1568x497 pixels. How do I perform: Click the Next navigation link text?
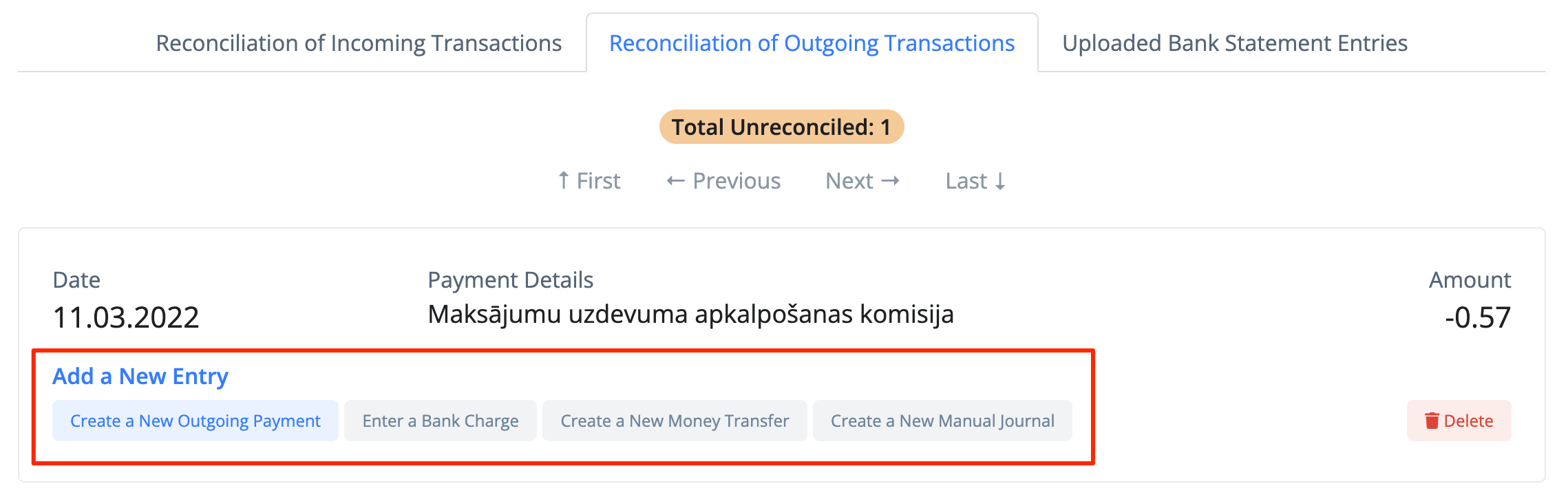[x=849, y=181]
